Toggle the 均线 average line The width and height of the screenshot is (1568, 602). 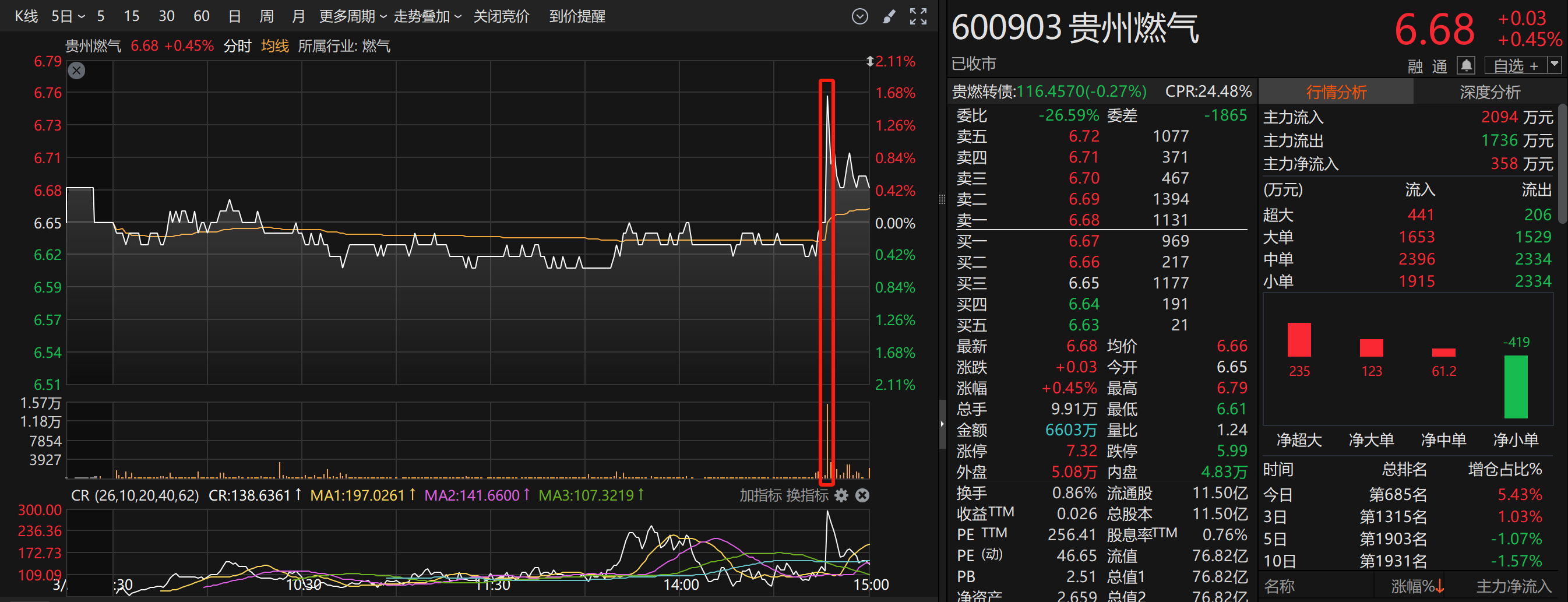(x=274, y=46)
